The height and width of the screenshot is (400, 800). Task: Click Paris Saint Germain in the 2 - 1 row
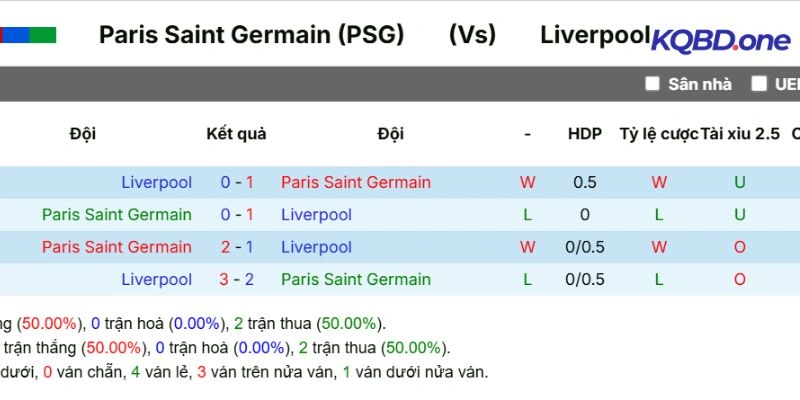pyautogui.click(x=116, y=247)
